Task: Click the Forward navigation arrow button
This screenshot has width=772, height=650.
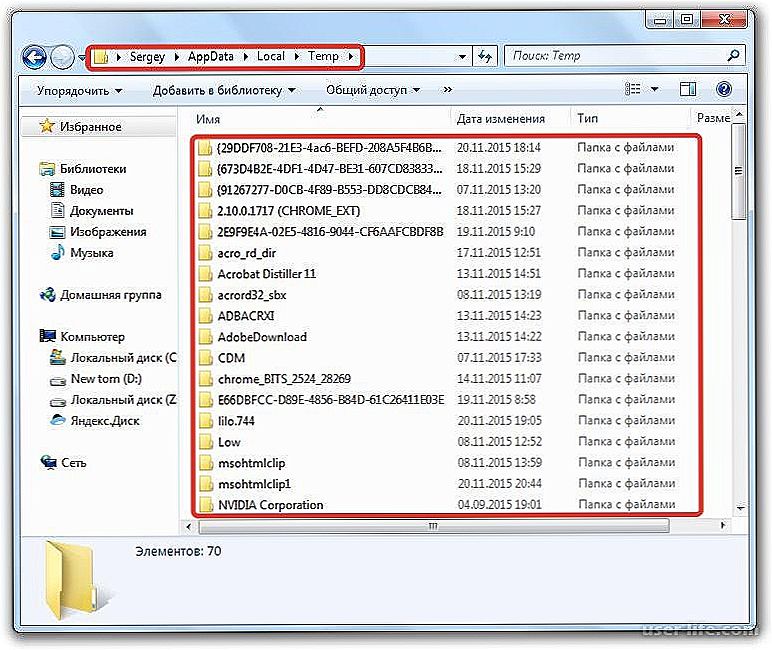Action: click(63, 58)
